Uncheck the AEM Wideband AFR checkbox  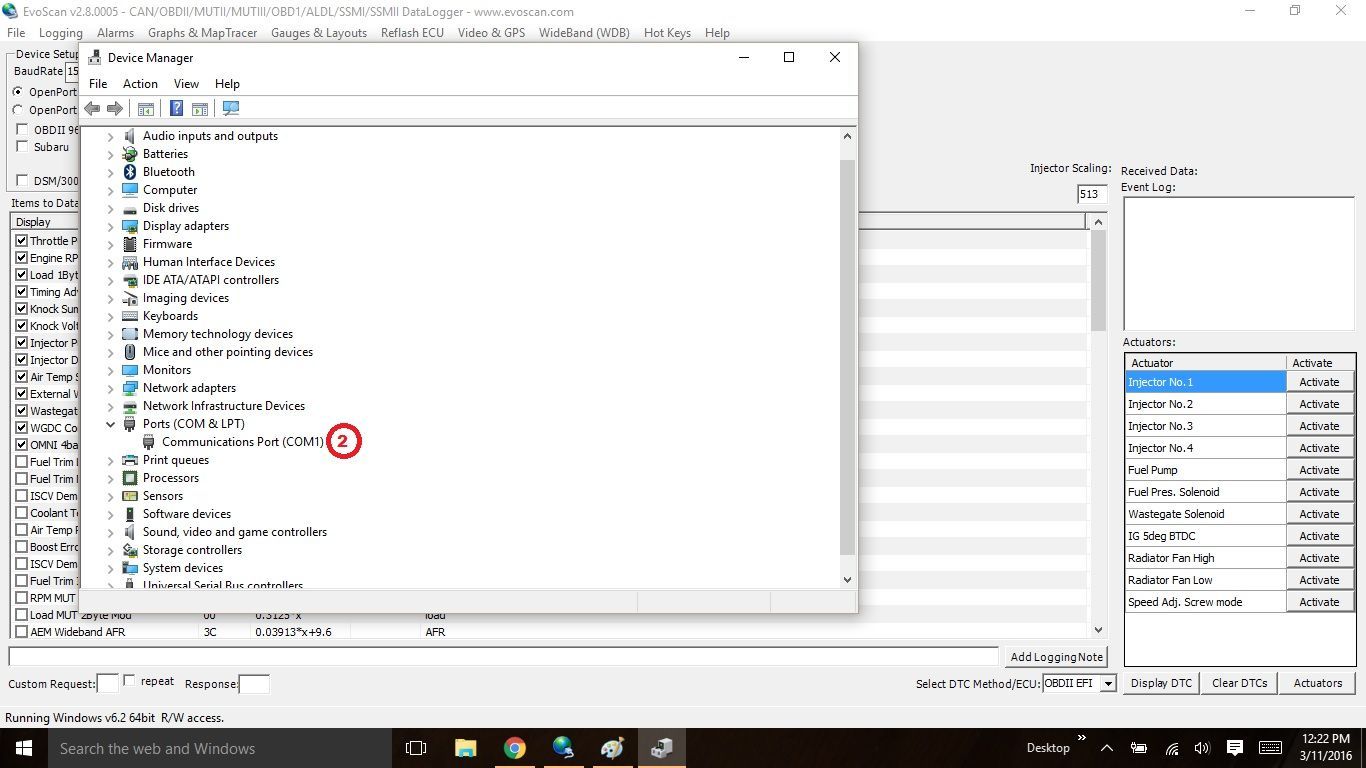[21, 632]
